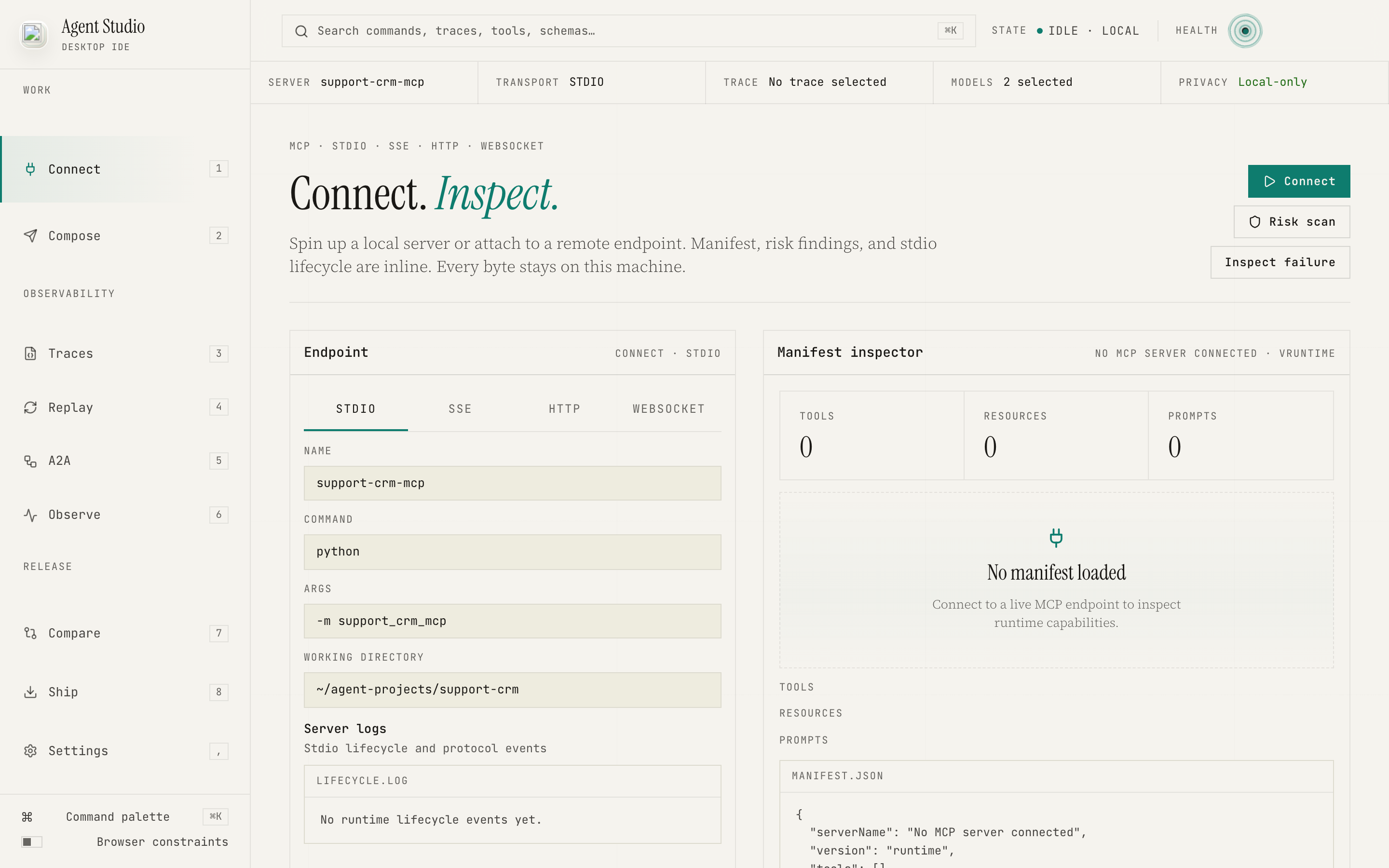The width and height of the screenshot is (1389, 868).
Task: Click the TOOLS 0 counter card
Action: pyautogui.click(x=872, y=436)
